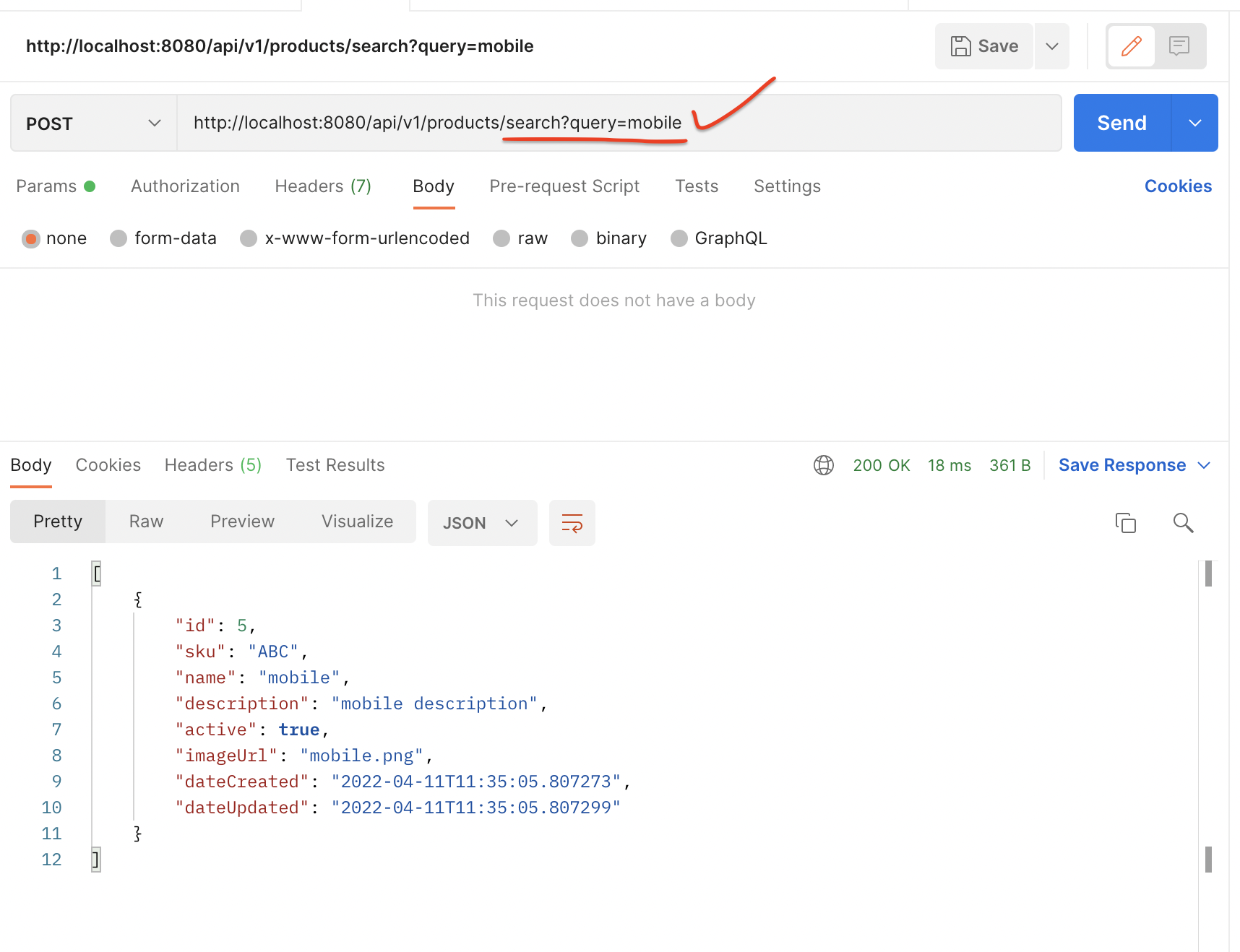Select the response Body tab
The image size is (1240, 952).
[x=31, y=465]
